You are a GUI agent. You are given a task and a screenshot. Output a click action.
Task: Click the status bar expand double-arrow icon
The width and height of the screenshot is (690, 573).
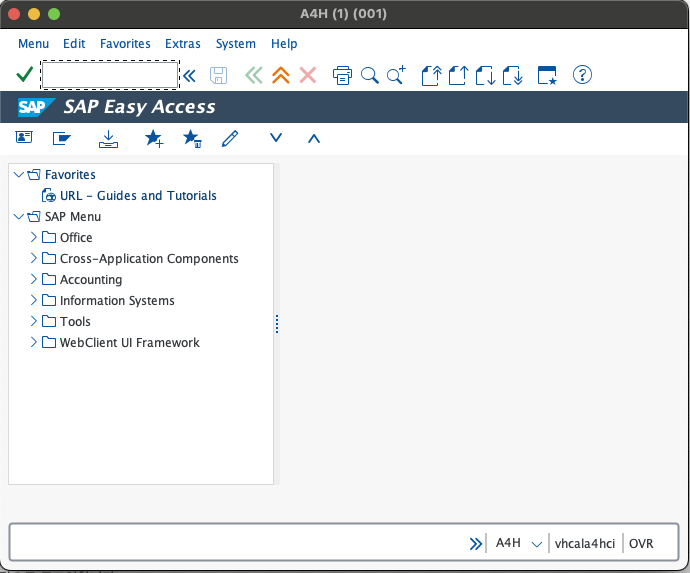(x=475, y=544)
